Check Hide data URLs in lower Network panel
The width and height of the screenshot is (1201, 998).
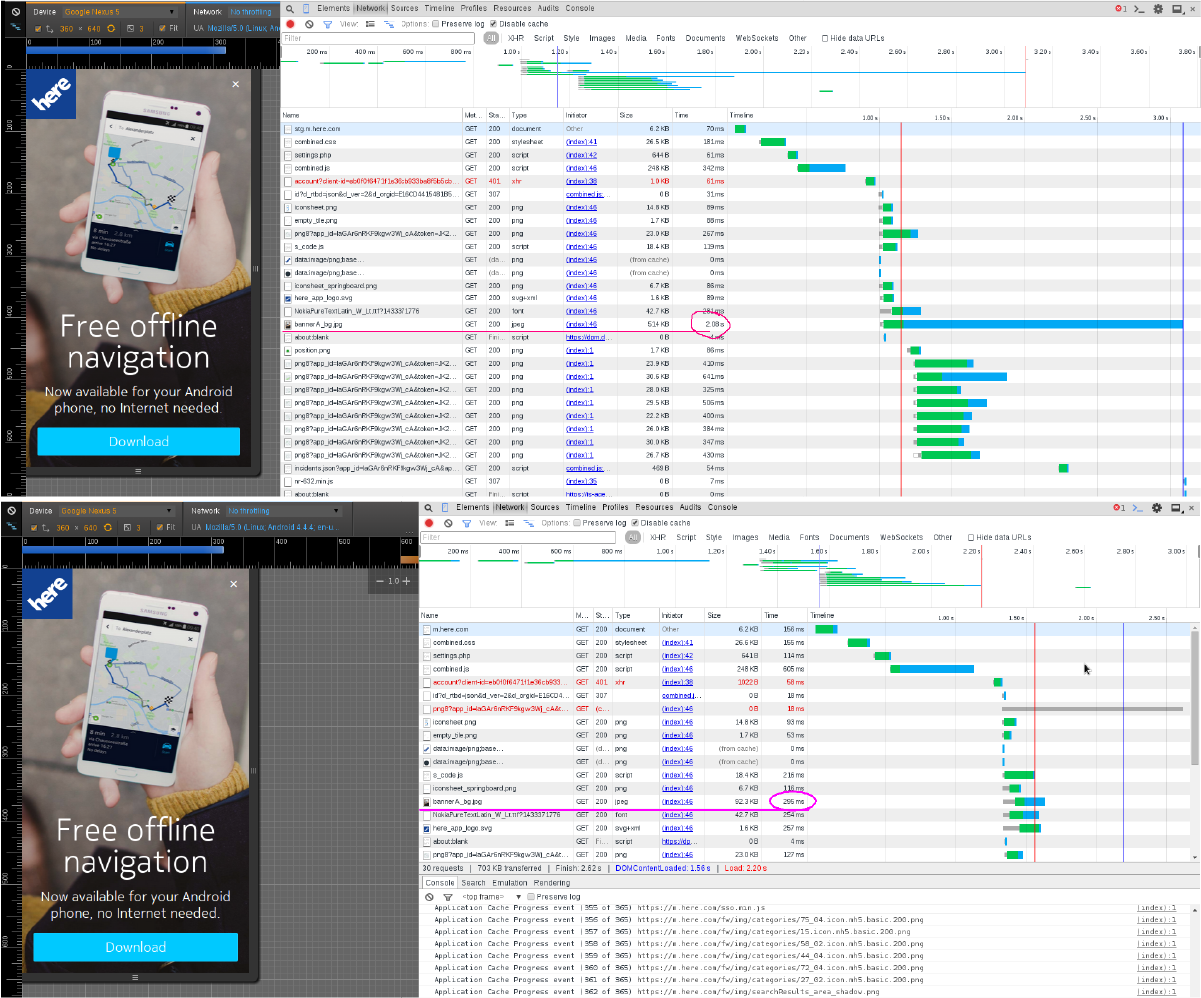[x=970, y=537]
